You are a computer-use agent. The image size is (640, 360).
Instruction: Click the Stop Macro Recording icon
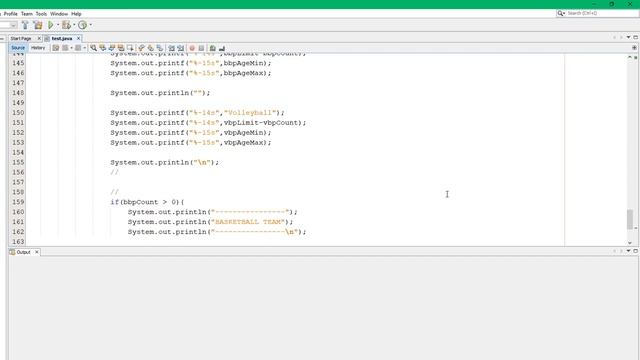tap(201, 48)
